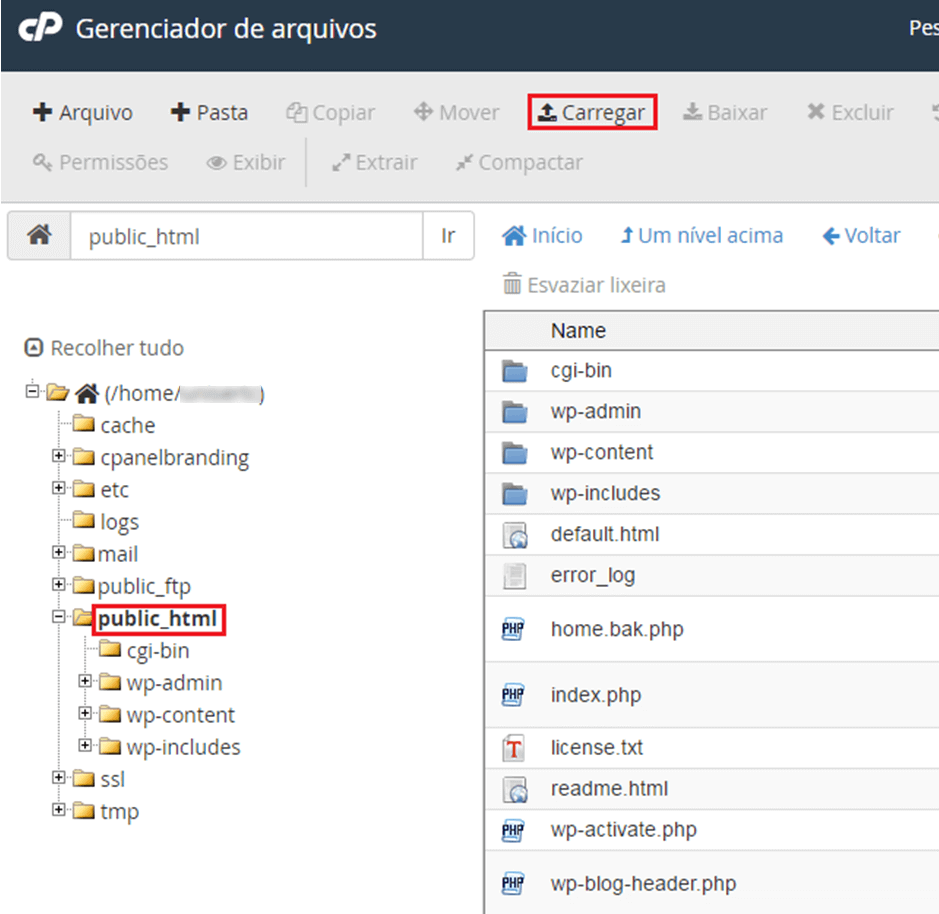Click the Mover toolbar button
This screenshot has width=939, height=914.
point(456,112)
